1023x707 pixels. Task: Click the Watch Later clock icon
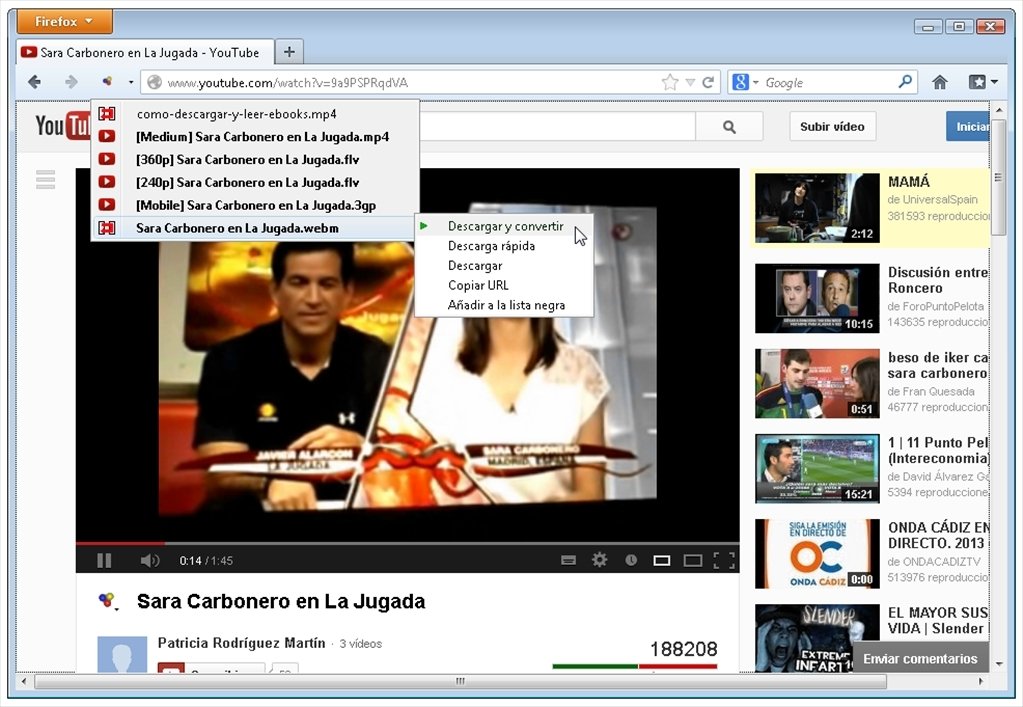click(631, 560)
